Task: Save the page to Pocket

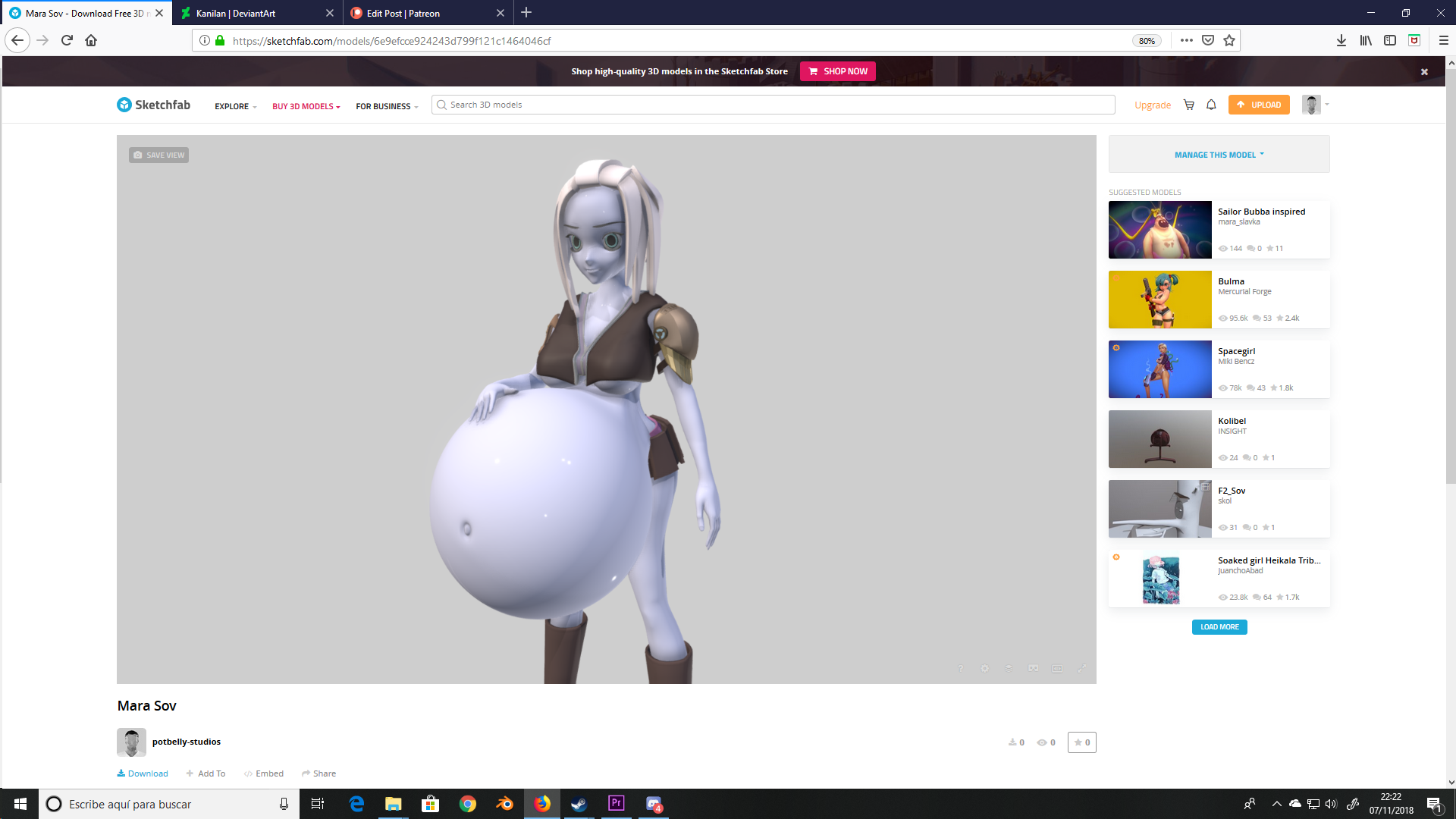Action: coord(1208,40)
